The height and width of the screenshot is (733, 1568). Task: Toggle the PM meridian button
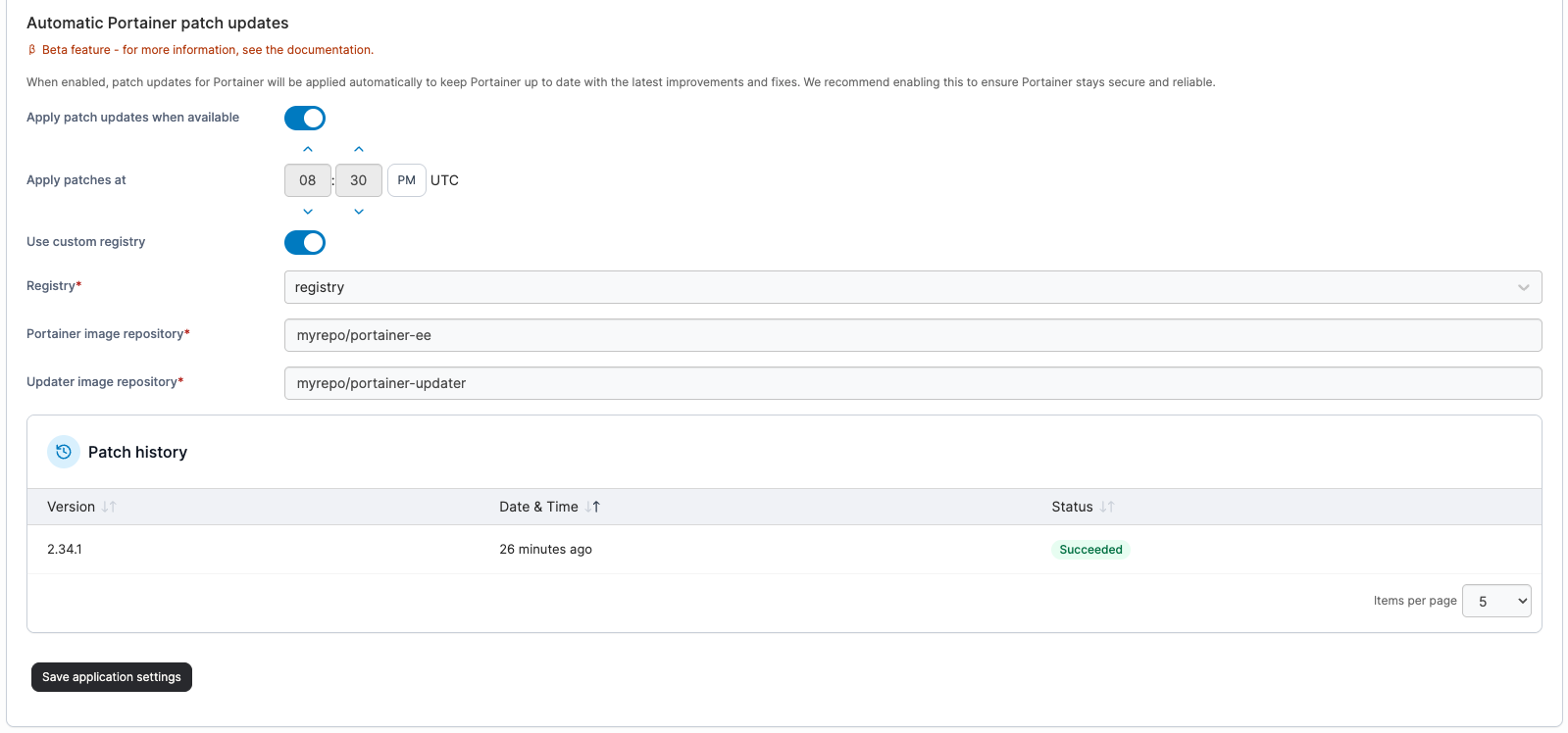click(x=407, y=180)
